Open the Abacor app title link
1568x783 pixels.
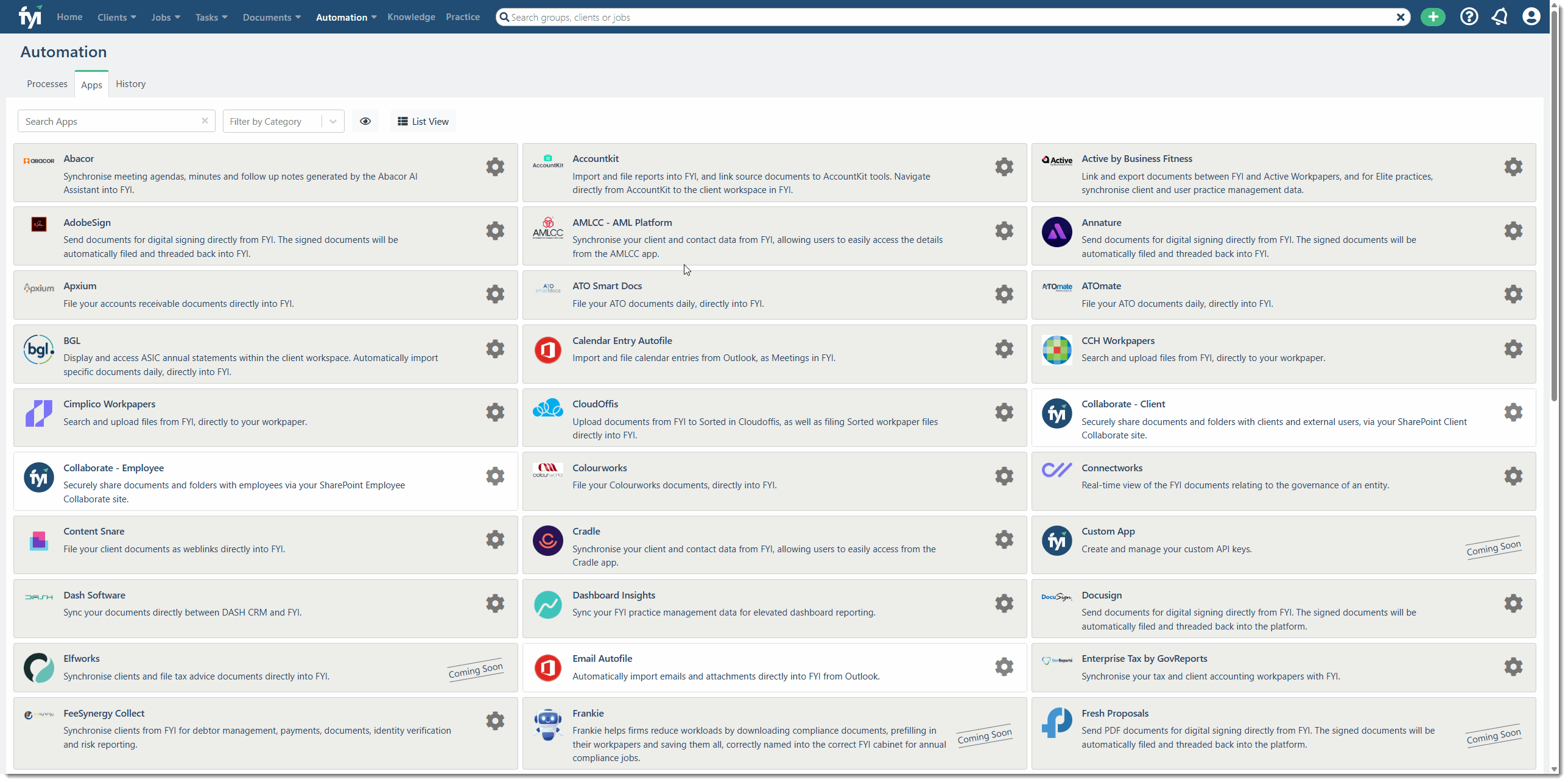79,158
